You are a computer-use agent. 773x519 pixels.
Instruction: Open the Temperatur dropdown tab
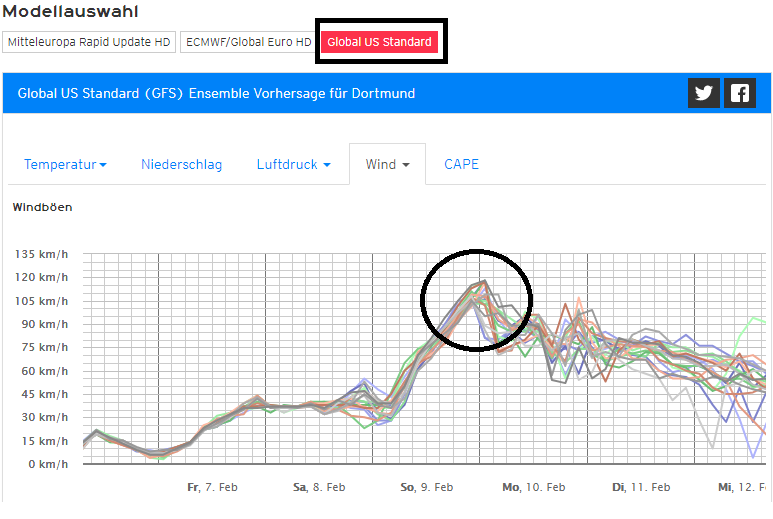pos(65,164)
